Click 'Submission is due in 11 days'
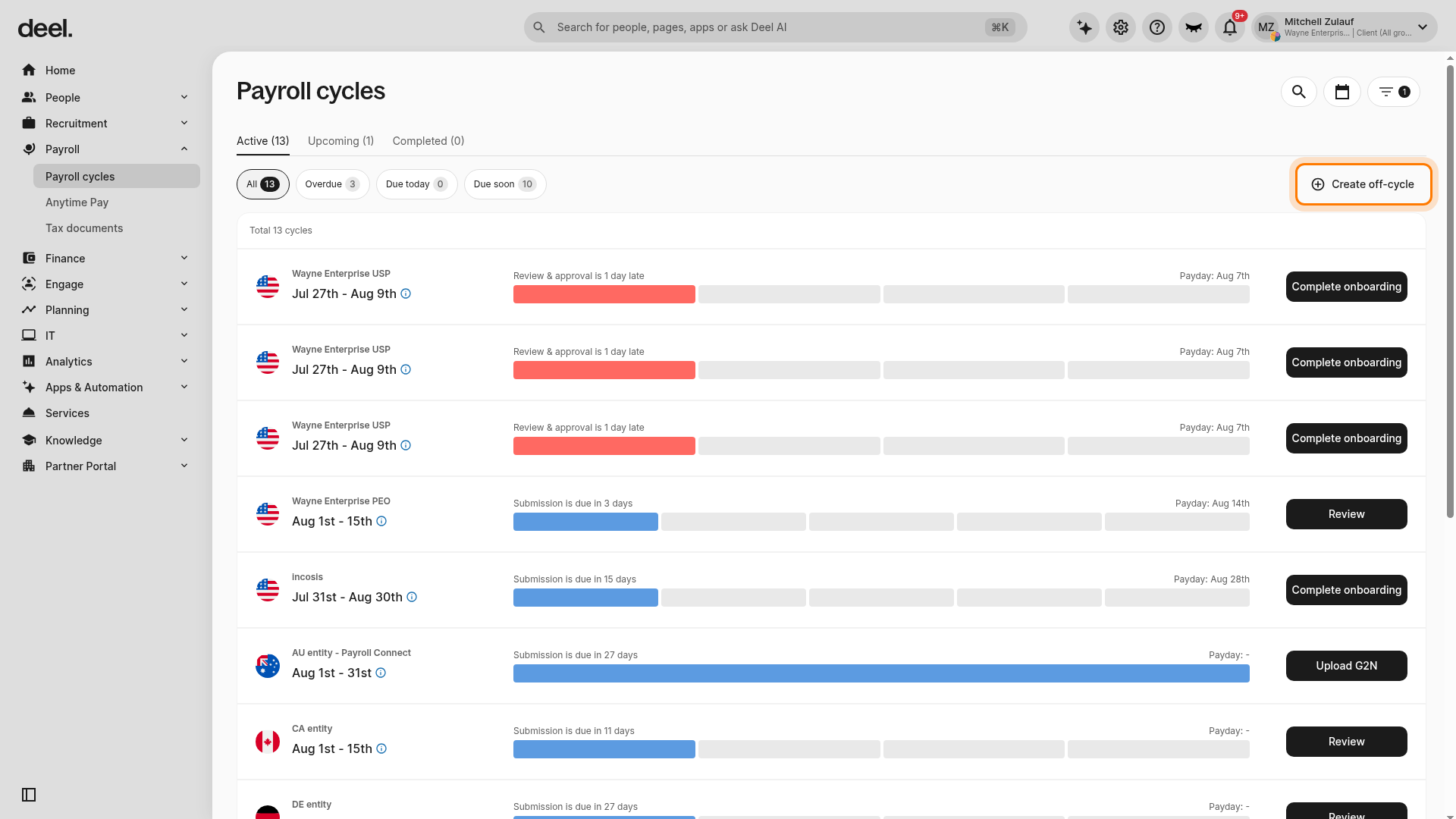This screenshot has width=1456, height=819. [574, 731]
